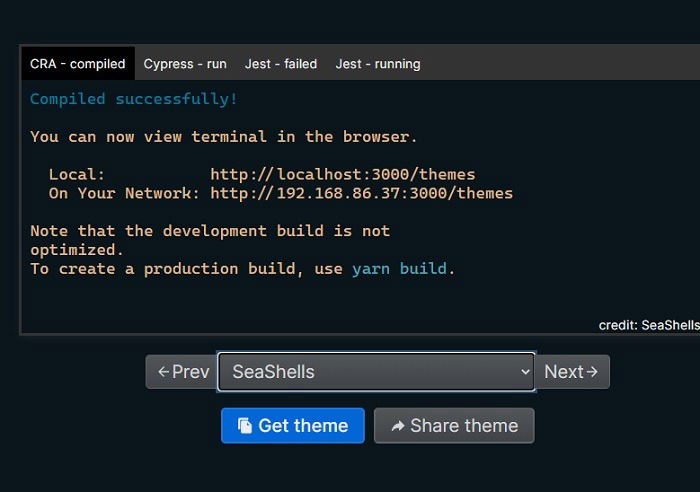Select the Jest - failed tab
Image resolution: width=700 pixels, height=492 pixels.
pos(281,63)
